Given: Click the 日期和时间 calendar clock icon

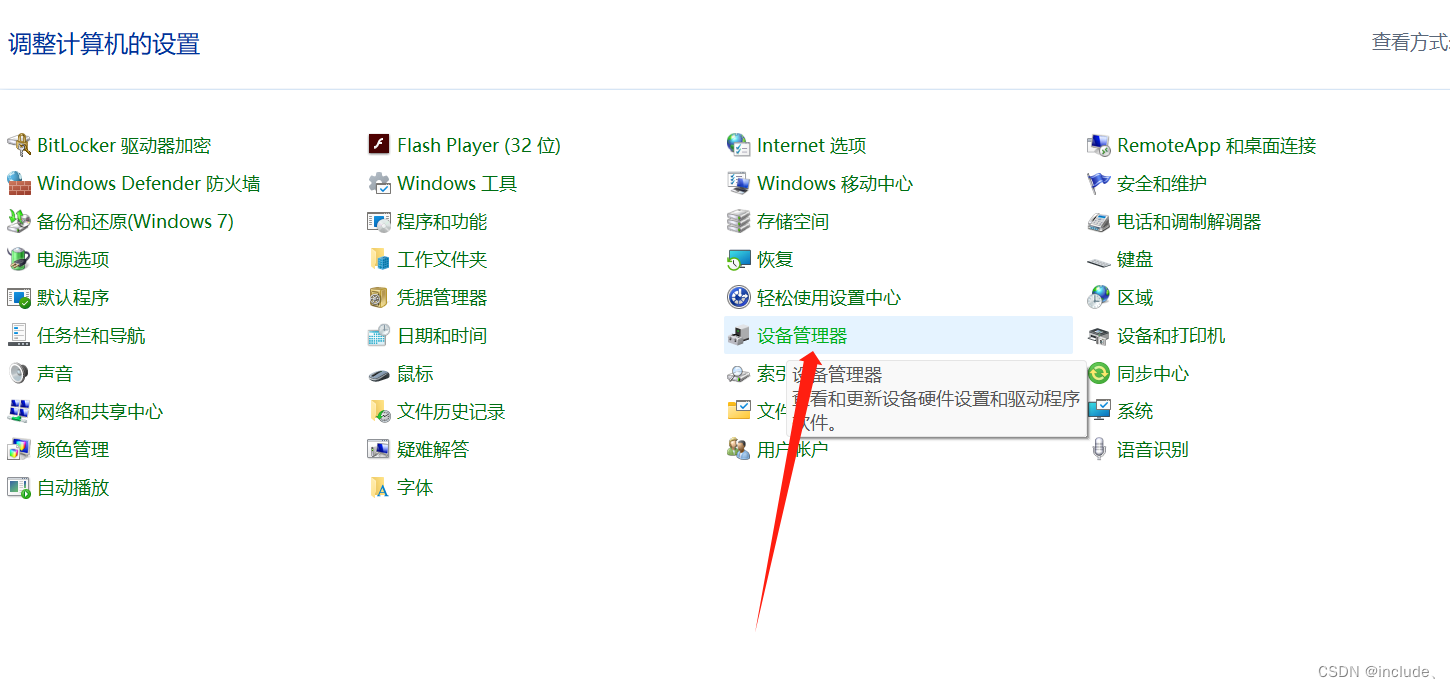Looking at the screenshot, I should pos(379,335).
